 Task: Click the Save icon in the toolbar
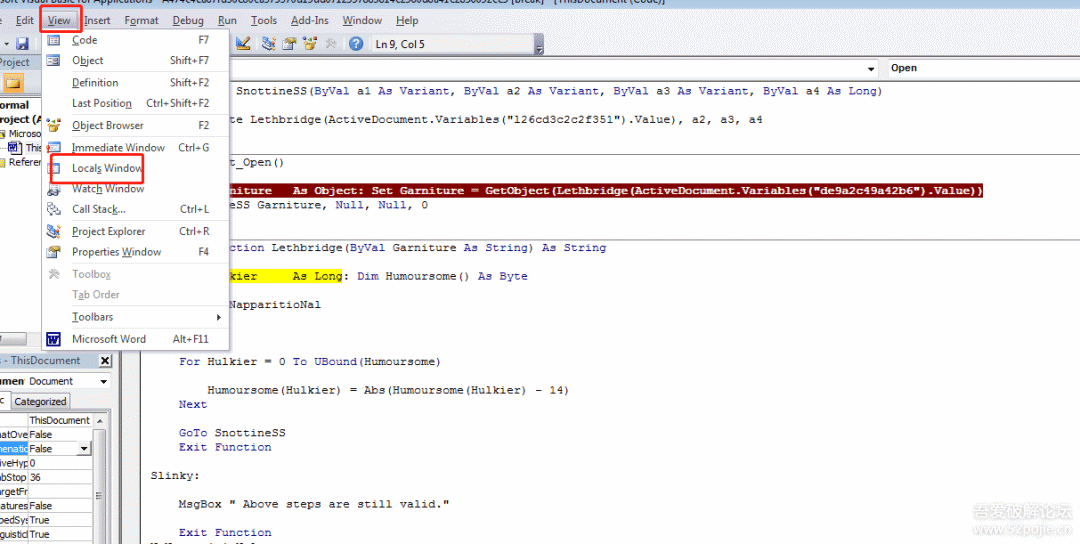coord(22,44)
